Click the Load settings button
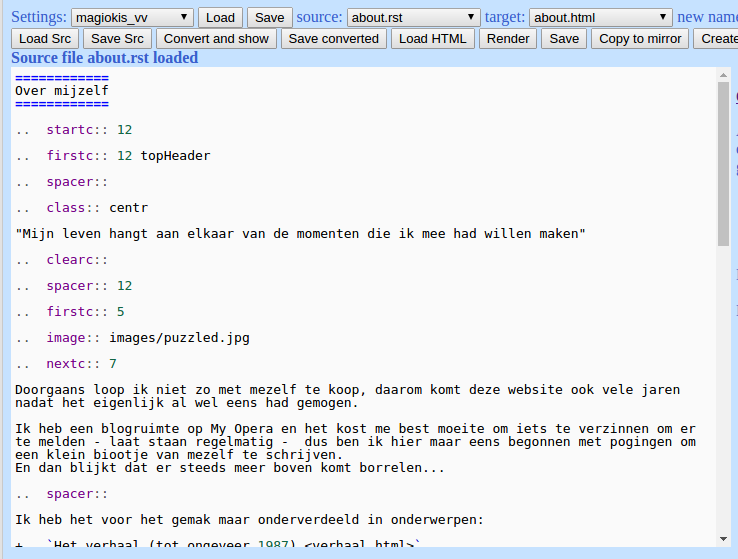The height and width of the screenshot is (559, 738). click(220, 18)
